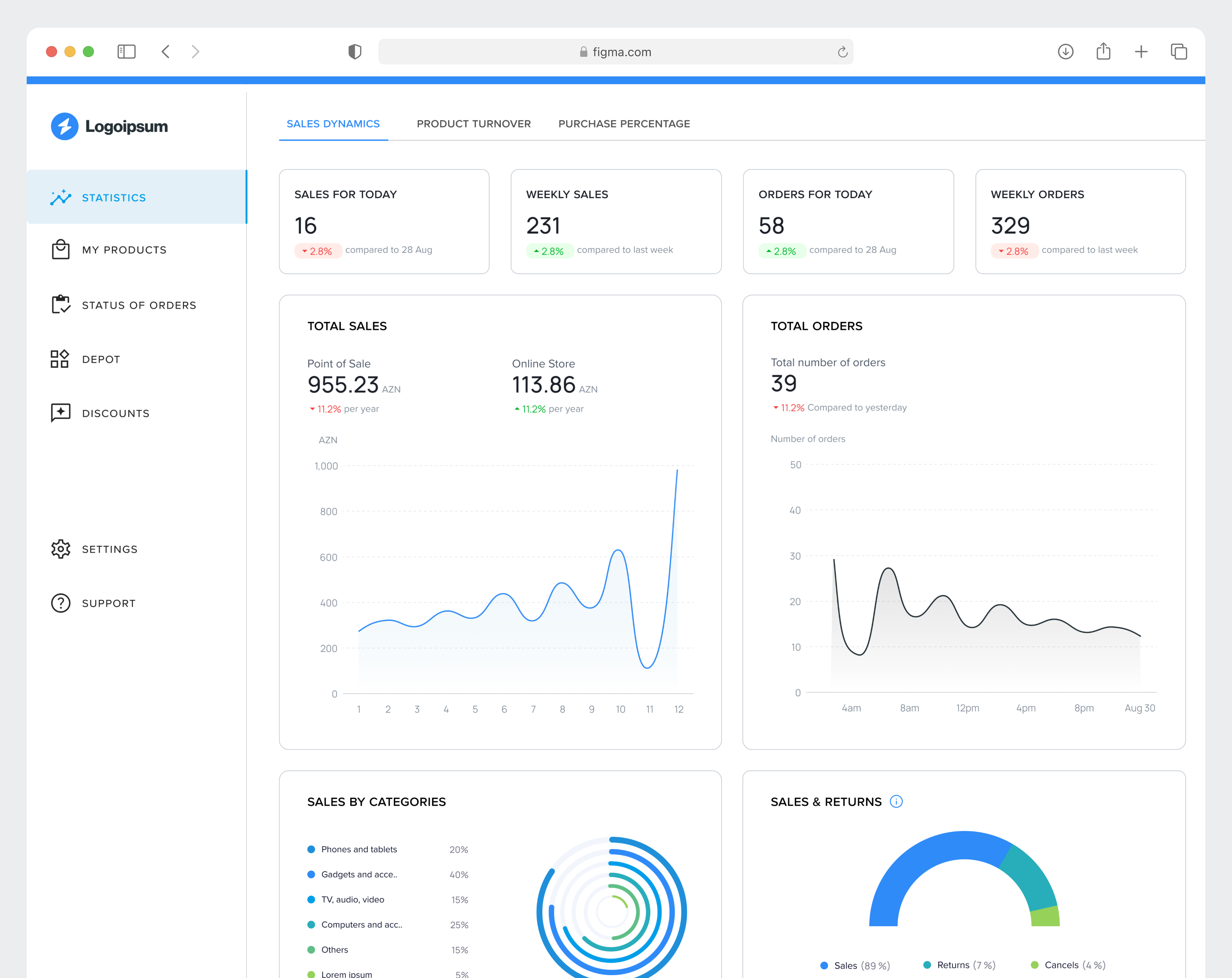Open Settings from the sidebar
The width and height of the screenshot is (1232, 978).
[x=109, y=549]
